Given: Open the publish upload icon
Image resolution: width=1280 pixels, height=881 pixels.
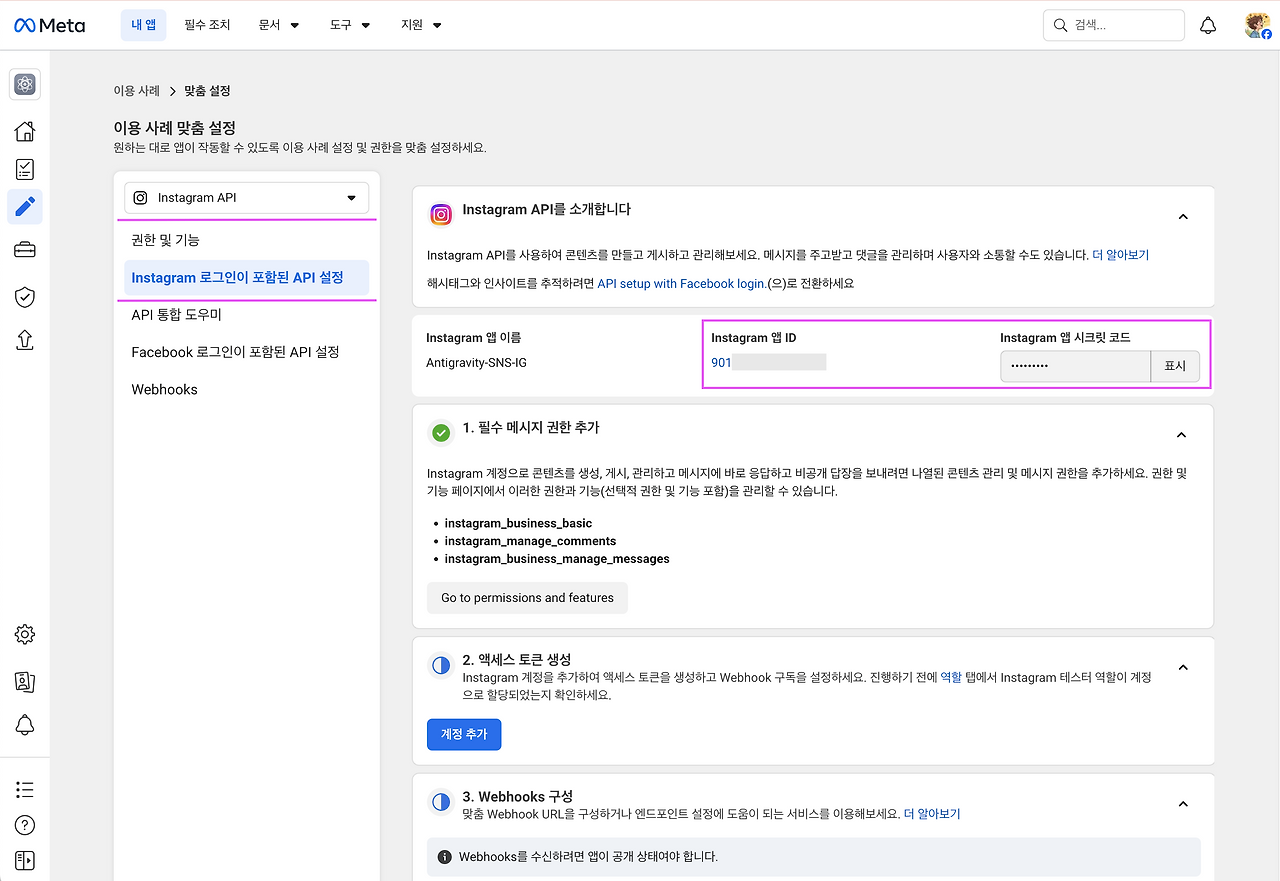Looking at the screenshot, I should 25,340.
